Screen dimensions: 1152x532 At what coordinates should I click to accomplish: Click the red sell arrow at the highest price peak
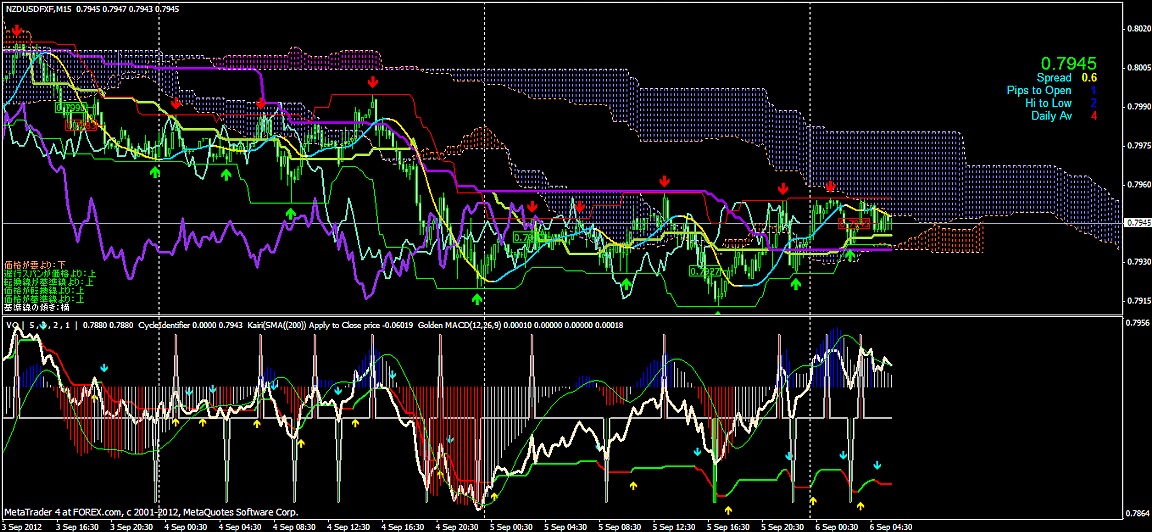[x=372, y=82]
